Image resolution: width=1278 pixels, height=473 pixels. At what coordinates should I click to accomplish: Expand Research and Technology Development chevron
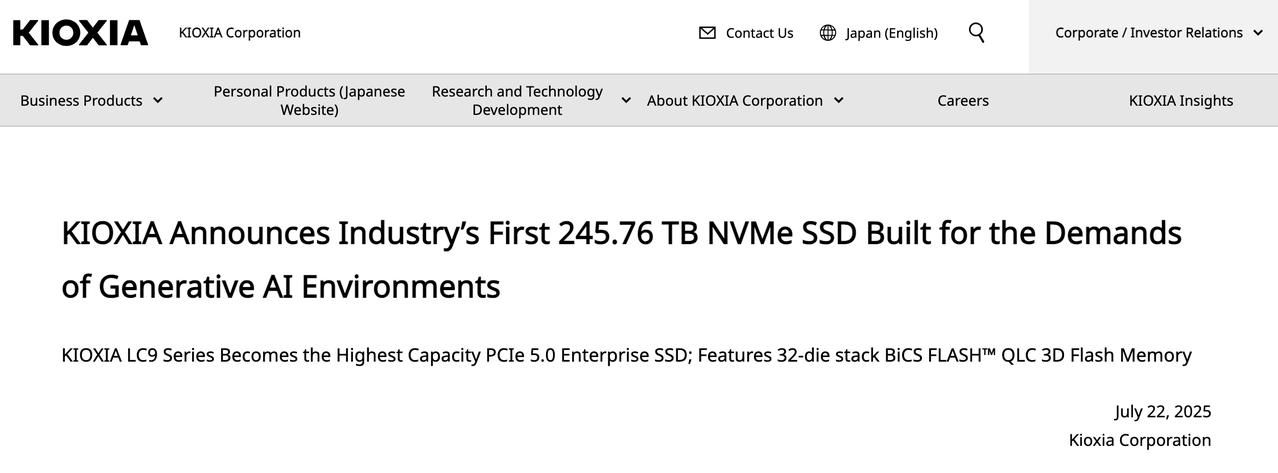point(626,100)
